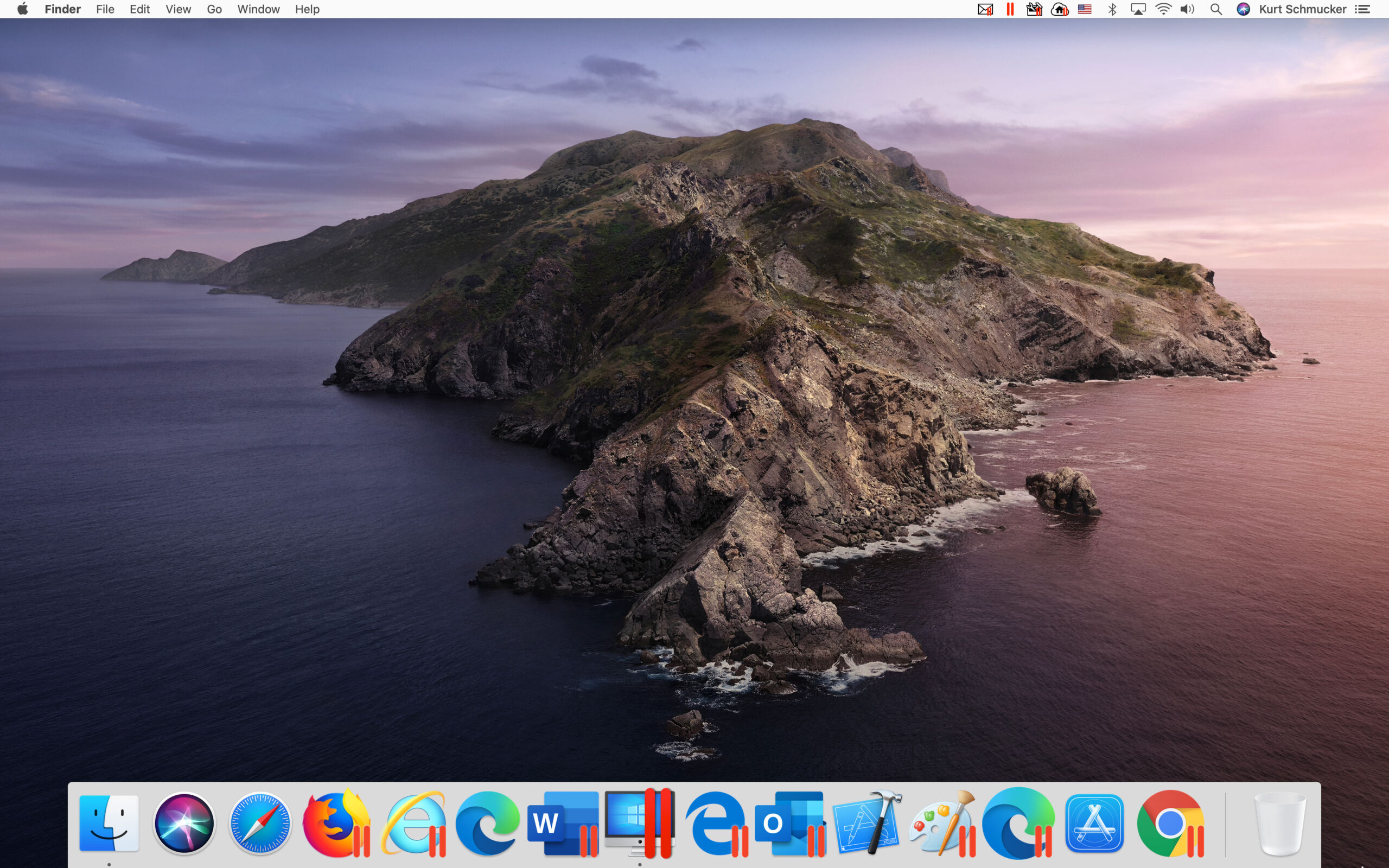Open the Bluetooth status menu
1389x868 pixels.
1112,9
